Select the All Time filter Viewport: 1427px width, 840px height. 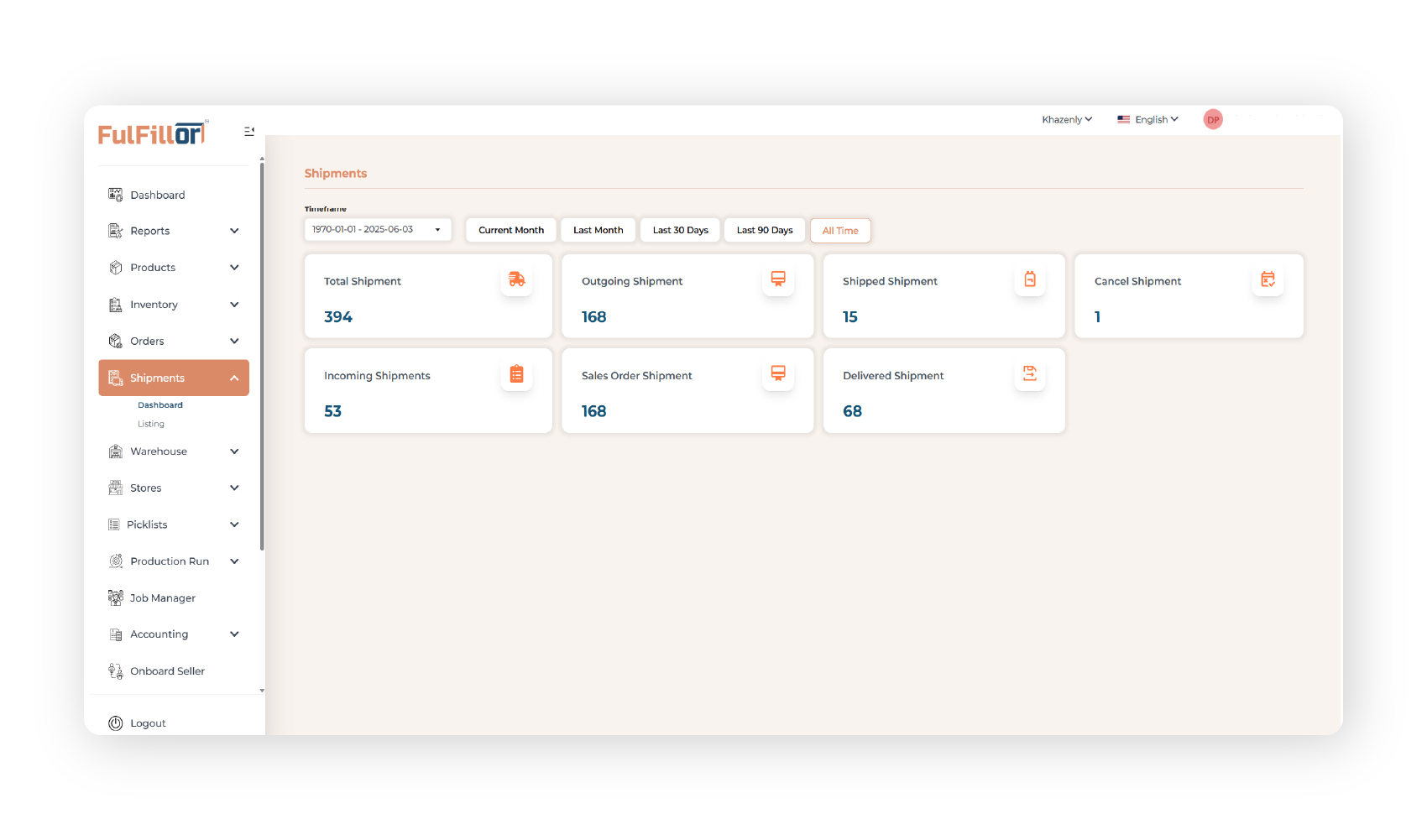[840, 231]
